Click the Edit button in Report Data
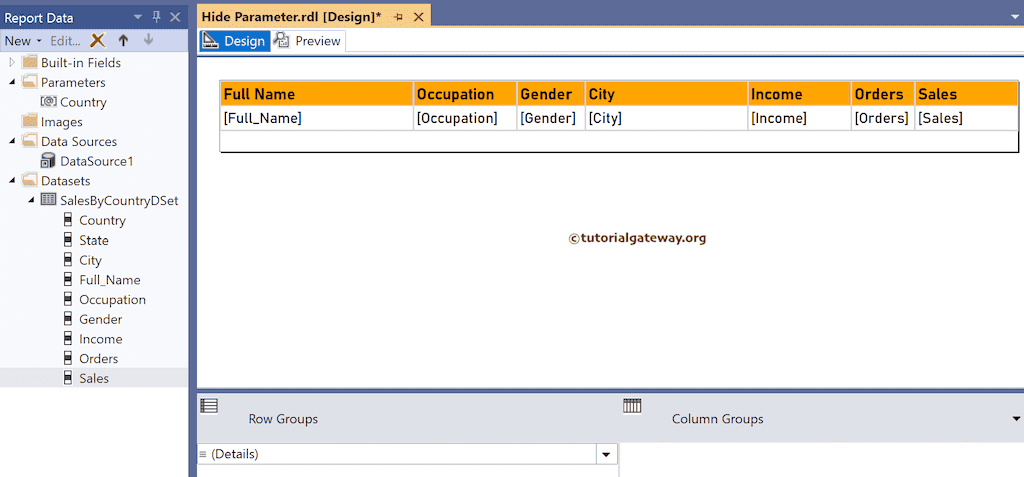 (65, 41)
